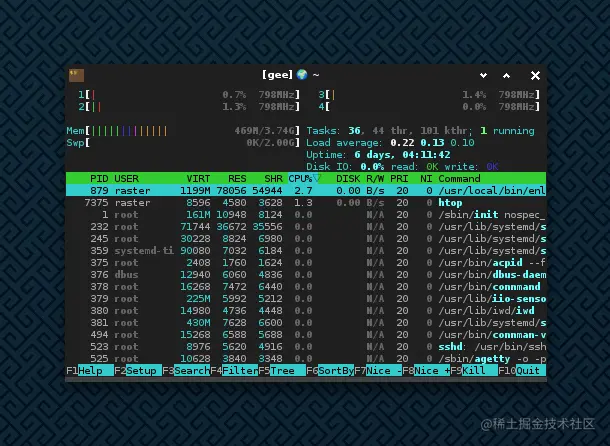Activate F3 Search

[186, 370]
